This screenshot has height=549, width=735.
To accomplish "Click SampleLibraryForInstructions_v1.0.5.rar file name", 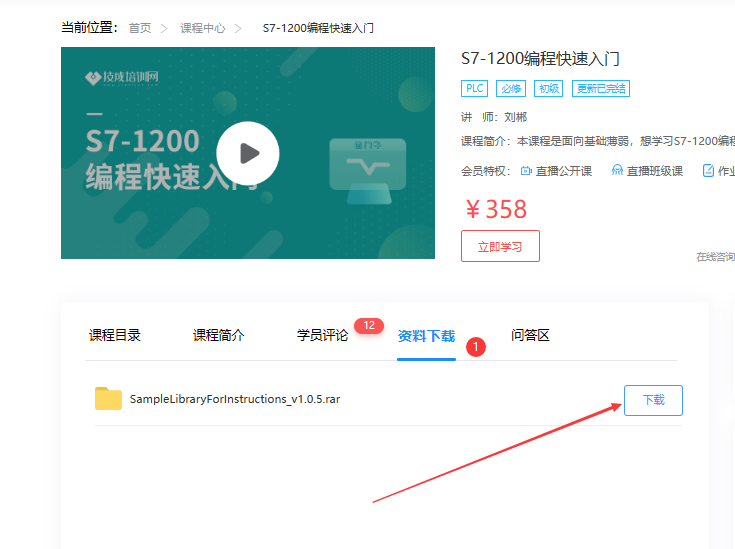I will point(235,399).
